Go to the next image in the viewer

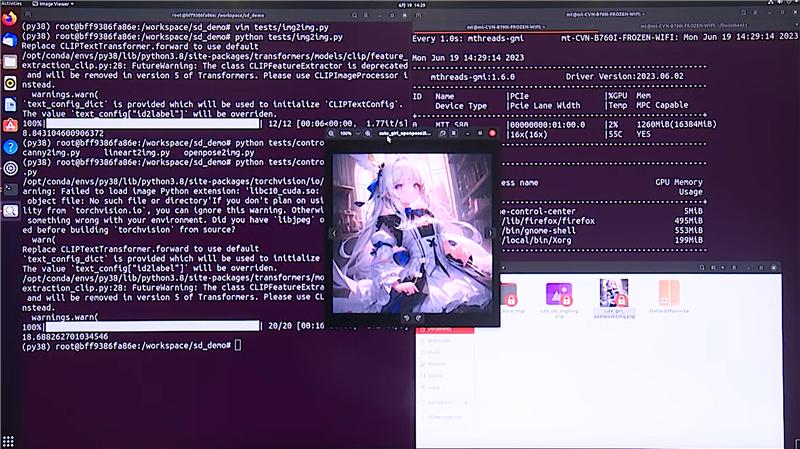490,234
